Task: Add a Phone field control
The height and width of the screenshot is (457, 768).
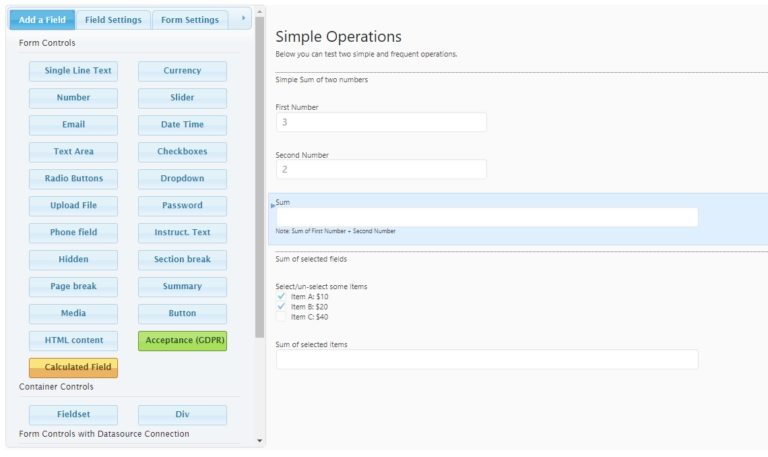Action: click(73, 233)
